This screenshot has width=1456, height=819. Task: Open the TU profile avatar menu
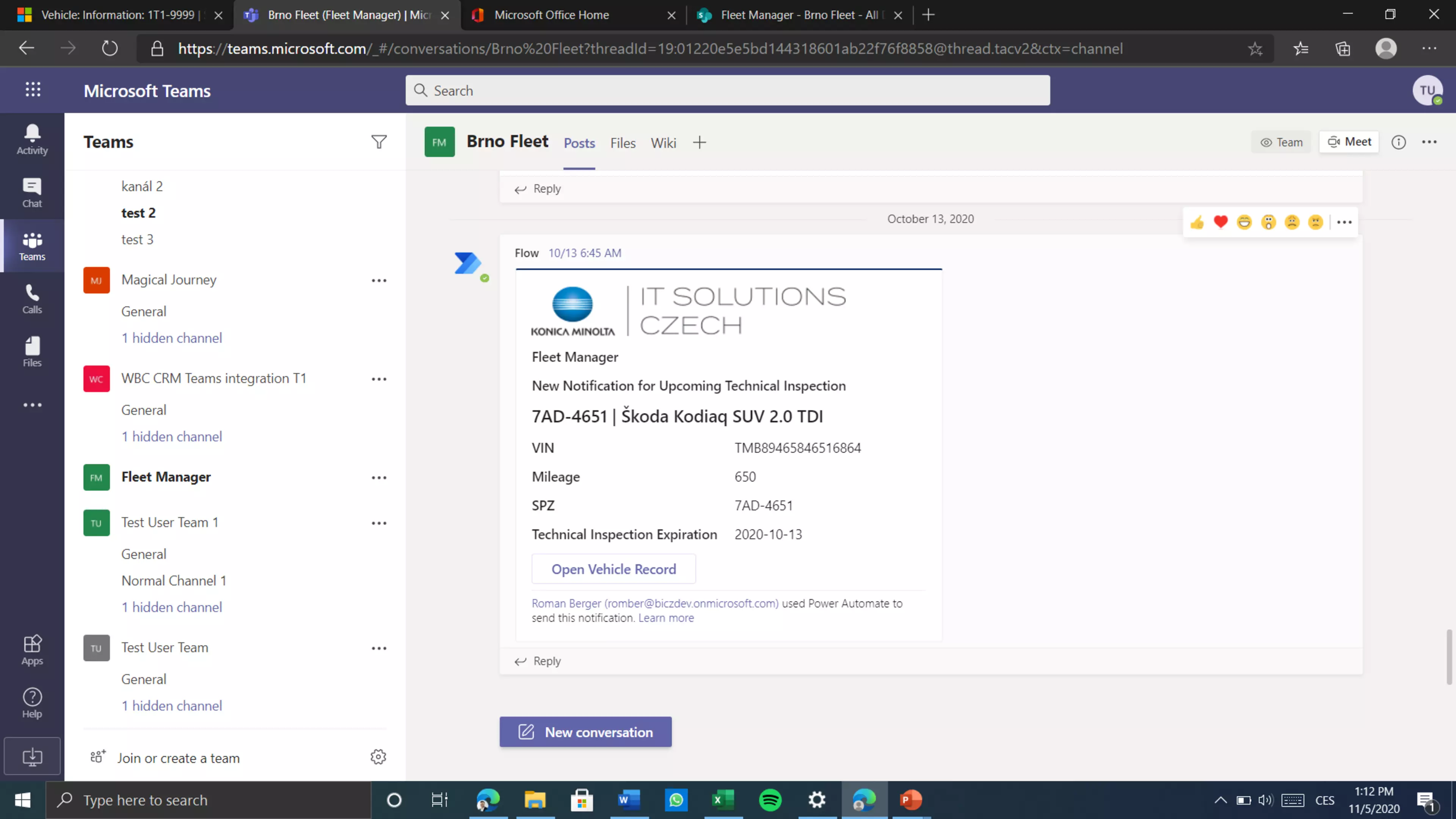(1427, 90)
